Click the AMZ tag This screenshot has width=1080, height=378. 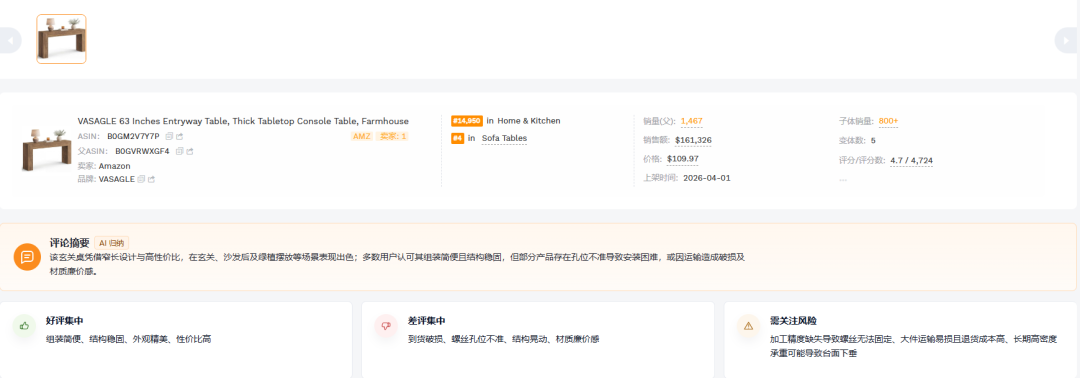[x=362, y=136]
